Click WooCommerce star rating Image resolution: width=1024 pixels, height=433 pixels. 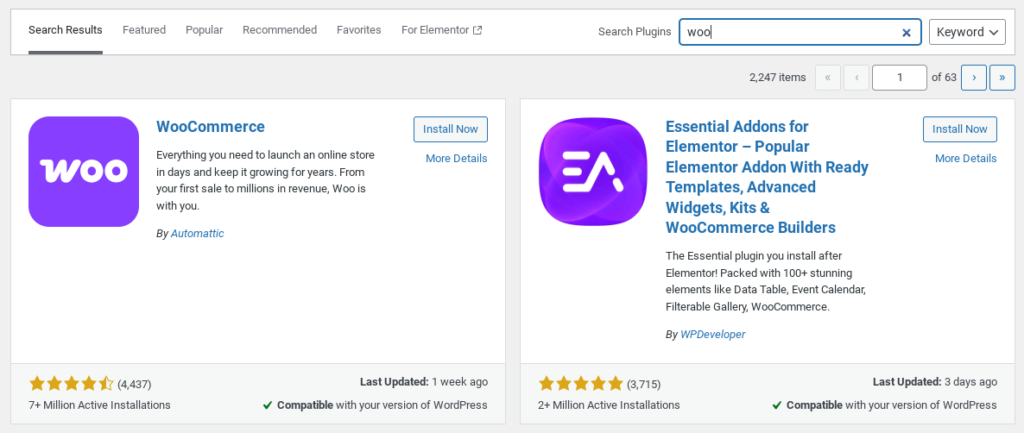72,383
